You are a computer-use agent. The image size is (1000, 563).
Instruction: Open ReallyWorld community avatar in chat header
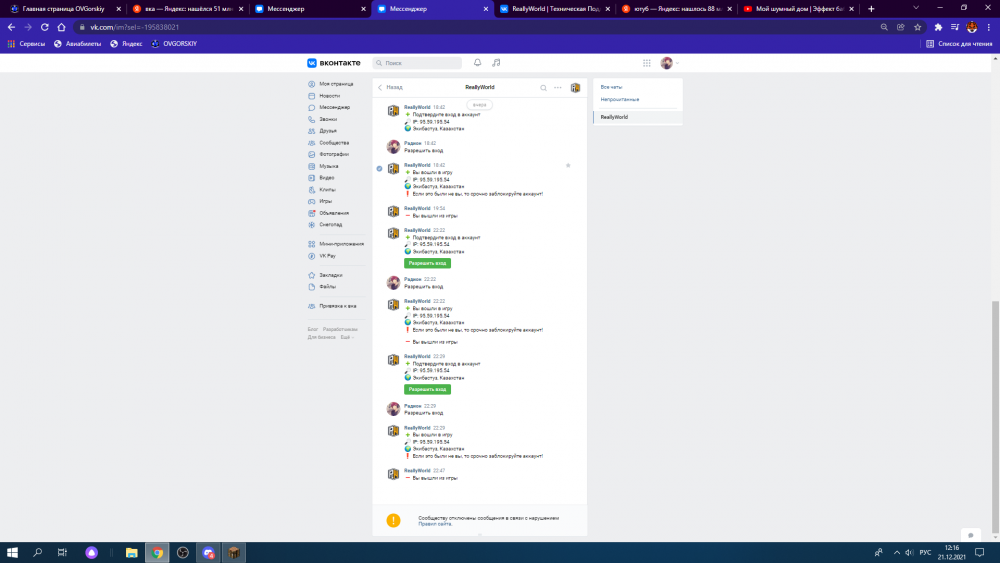click(x=575, y=88)
